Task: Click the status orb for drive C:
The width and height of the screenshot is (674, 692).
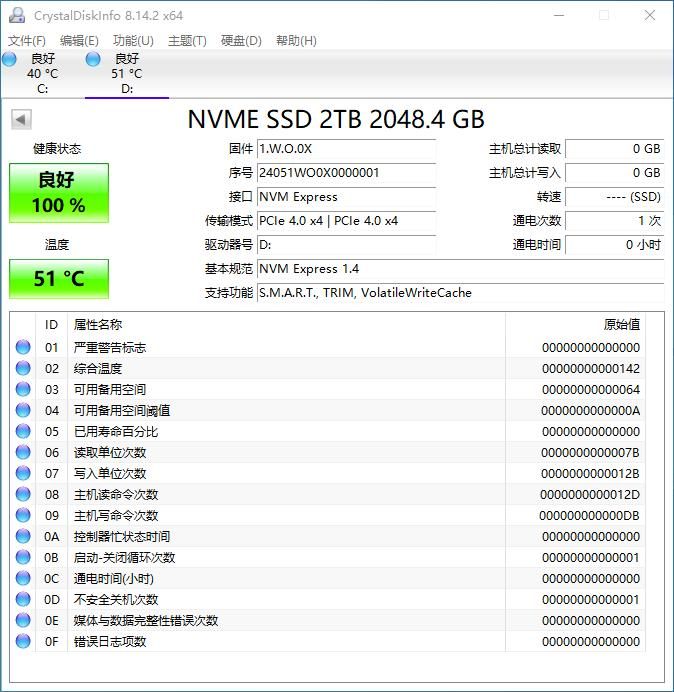Action: click(x=10, y=60)
